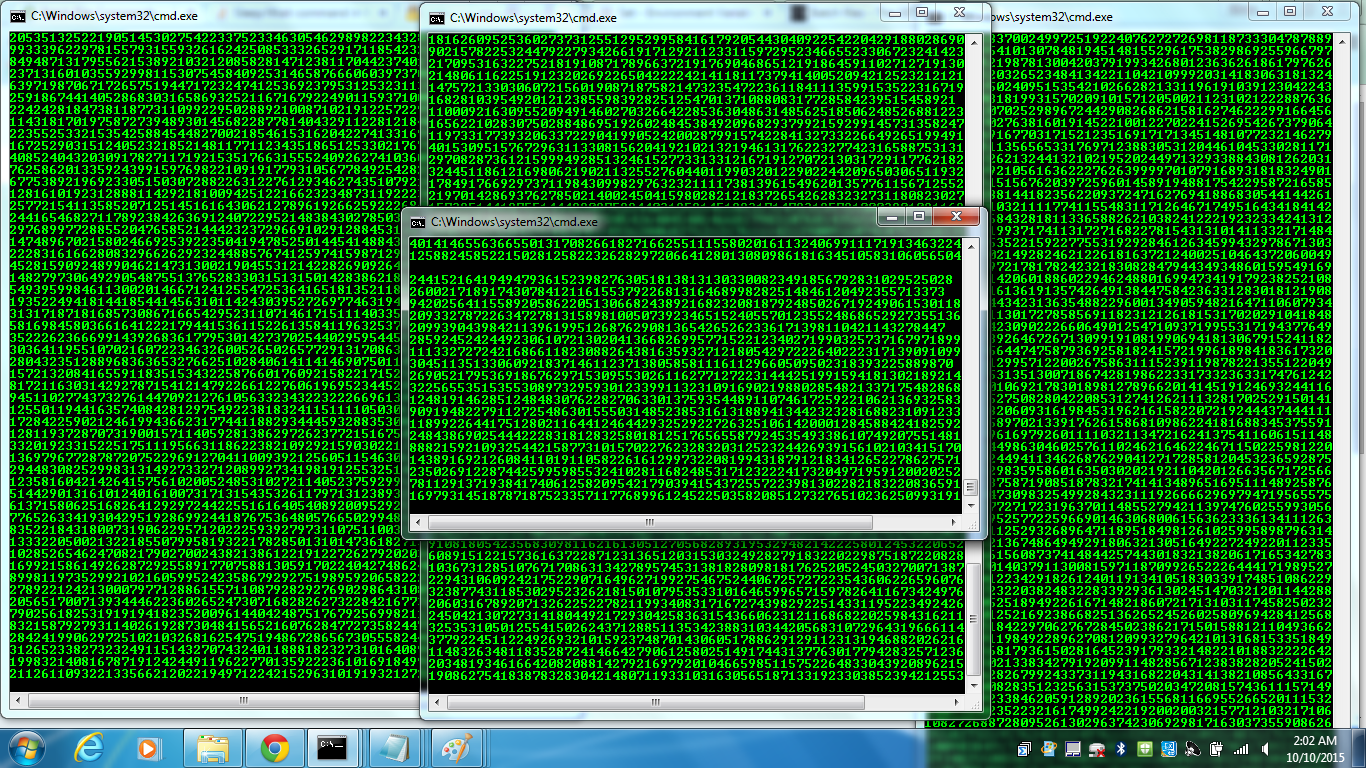1366x768 pixels.
Task: Open the calendar by clicking the tray clock
Action: [1315, 750]
